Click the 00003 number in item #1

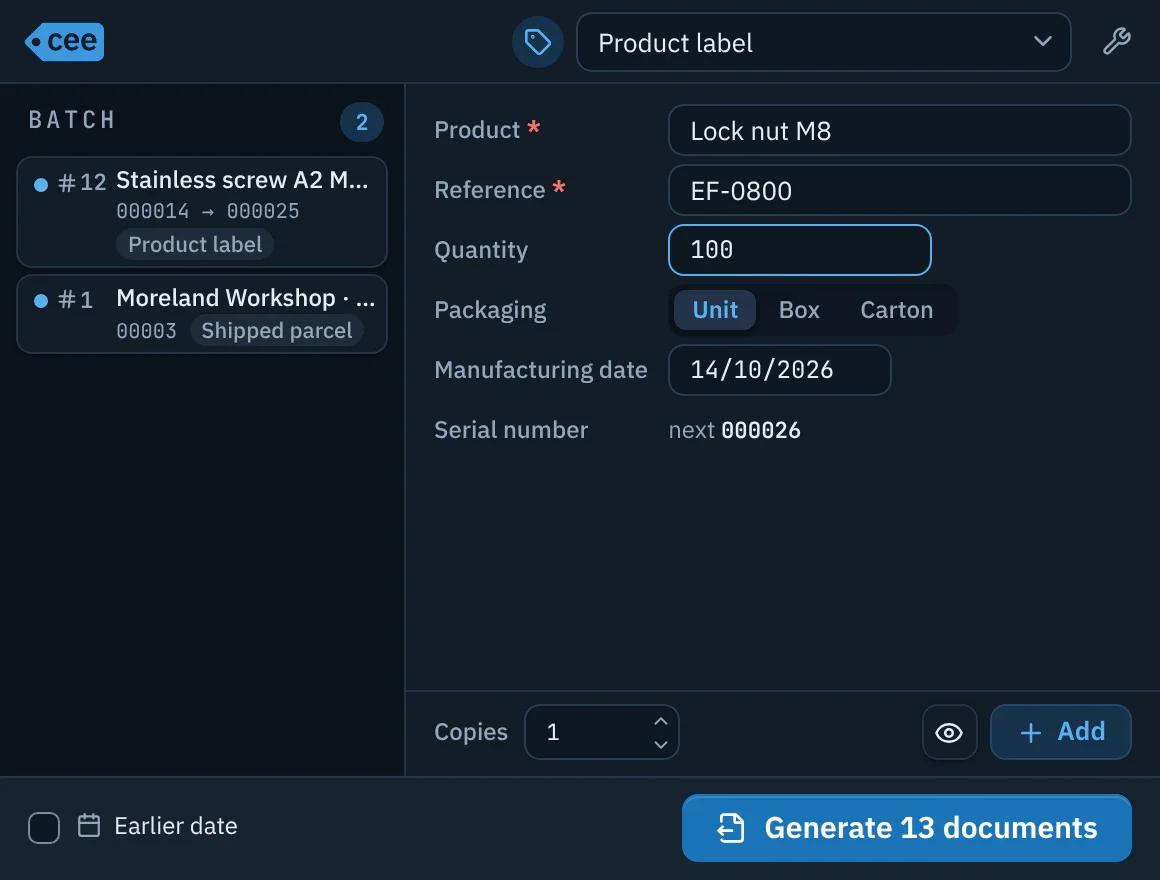pyautogui.click(x=146, y=331)
